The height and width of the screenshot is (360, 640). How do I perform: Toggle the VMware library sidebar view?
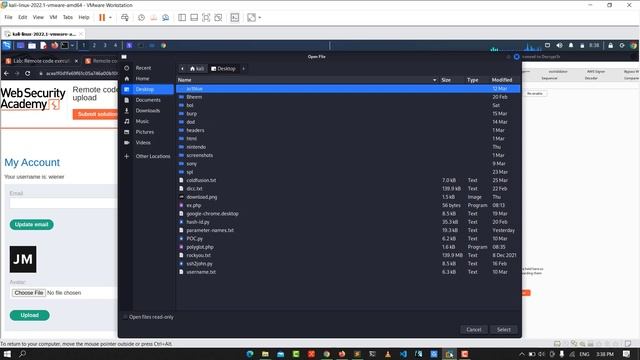[182, 18]
